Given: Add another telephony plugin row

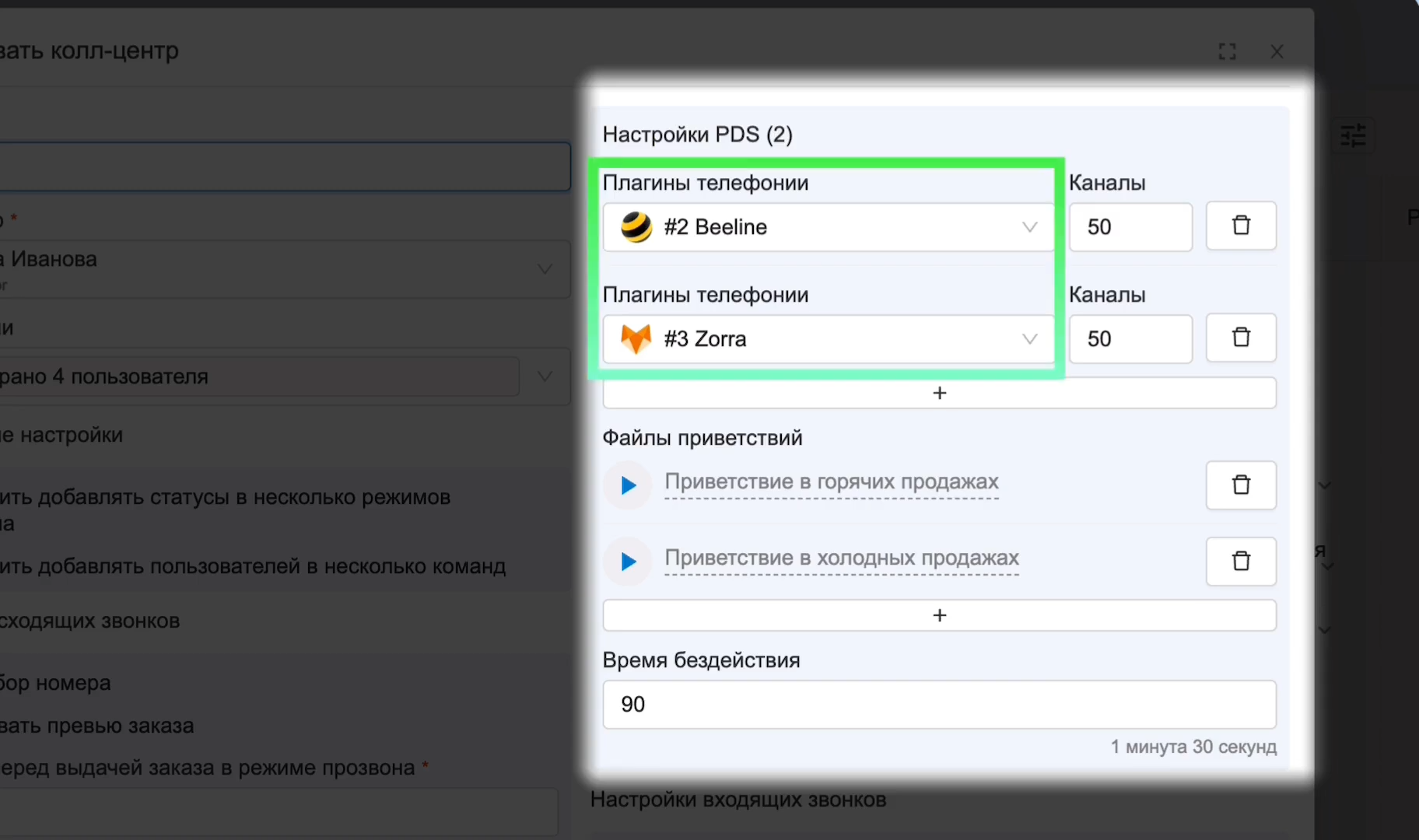Looking at the screenshot, I should 940,394.
